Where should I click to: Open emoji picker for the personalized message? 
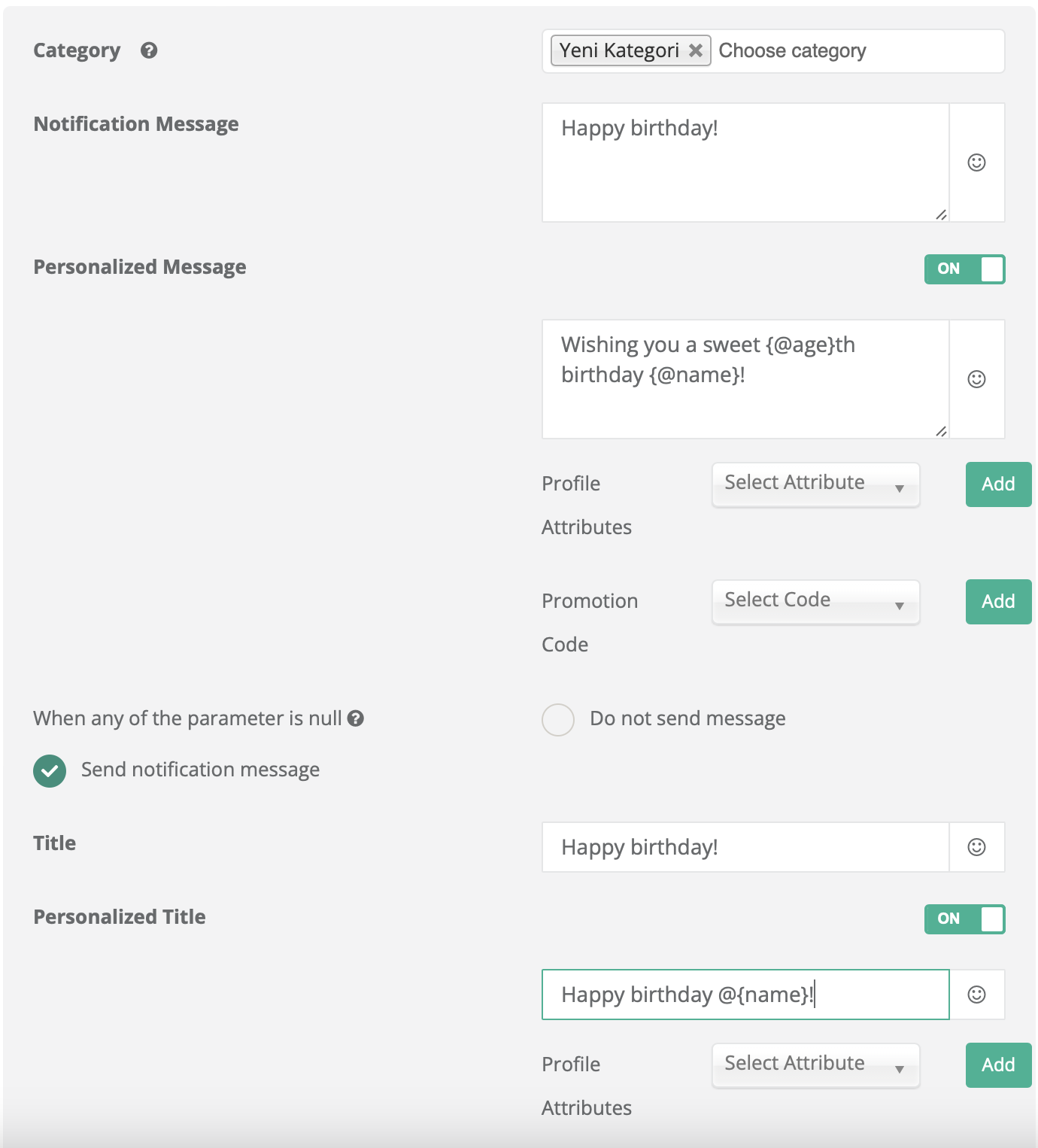point(976,379)
